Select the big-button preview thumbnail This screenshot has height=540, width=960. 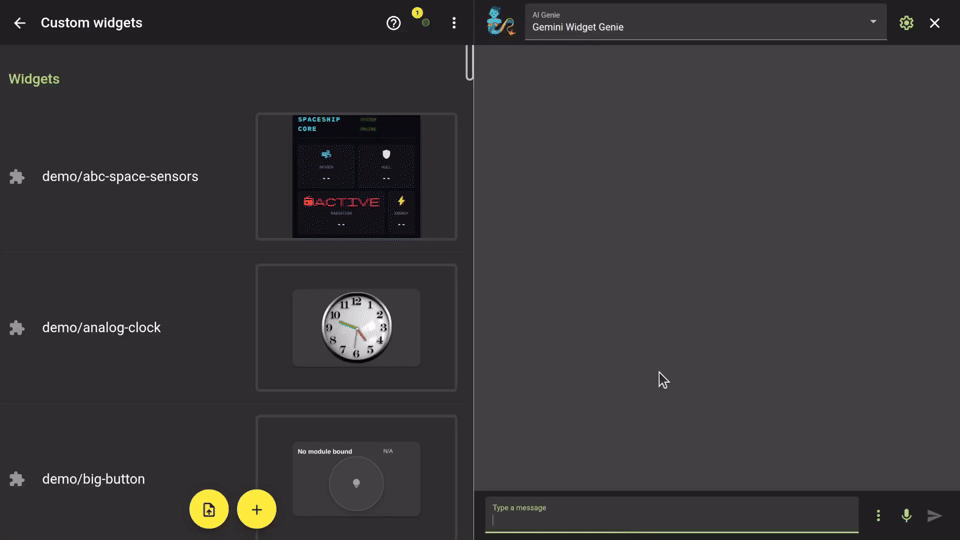(x=356, y=478)
